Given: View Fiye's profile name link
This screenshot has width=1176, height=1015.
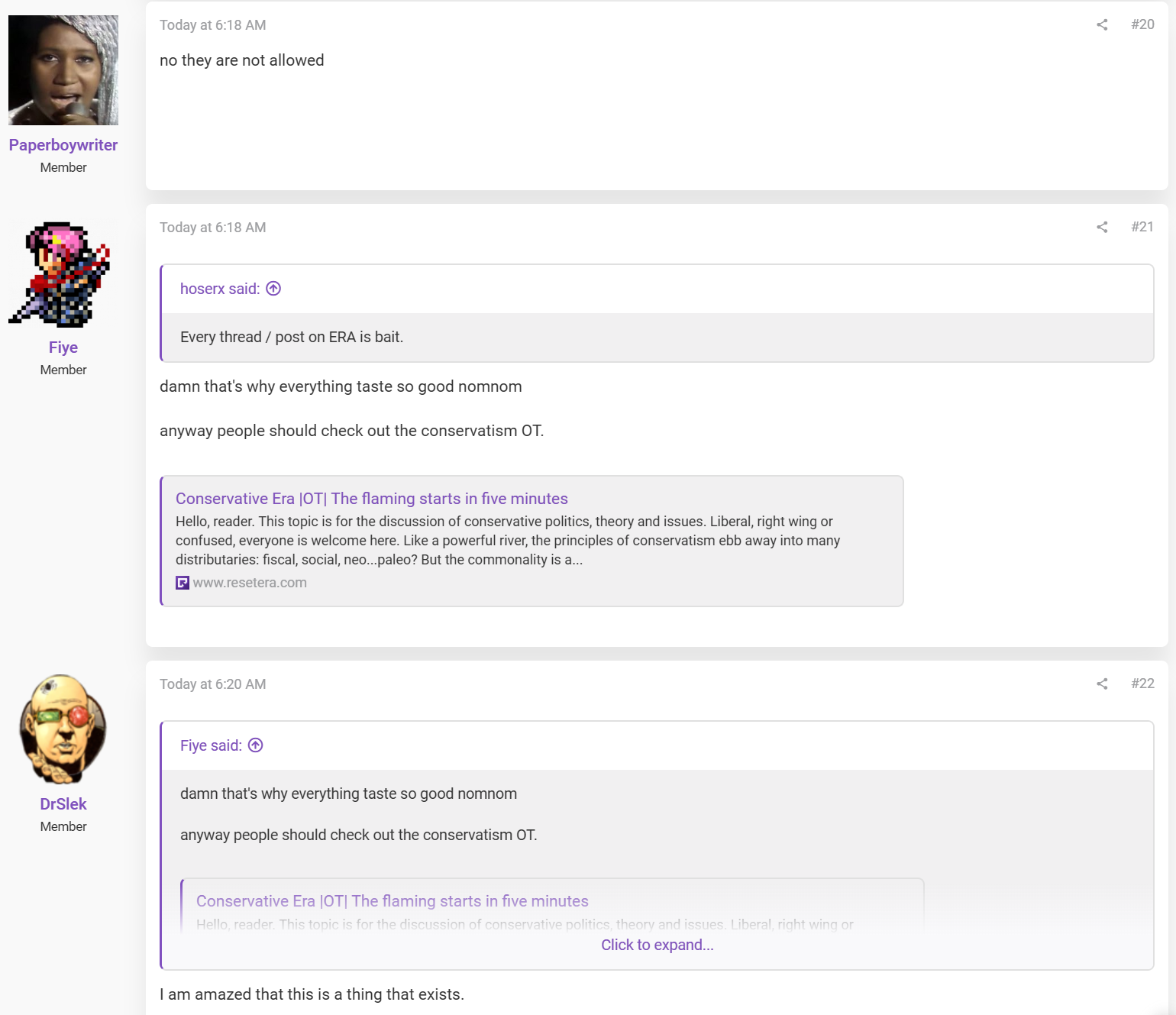Looking at the screenshot, I should [63, 347].
